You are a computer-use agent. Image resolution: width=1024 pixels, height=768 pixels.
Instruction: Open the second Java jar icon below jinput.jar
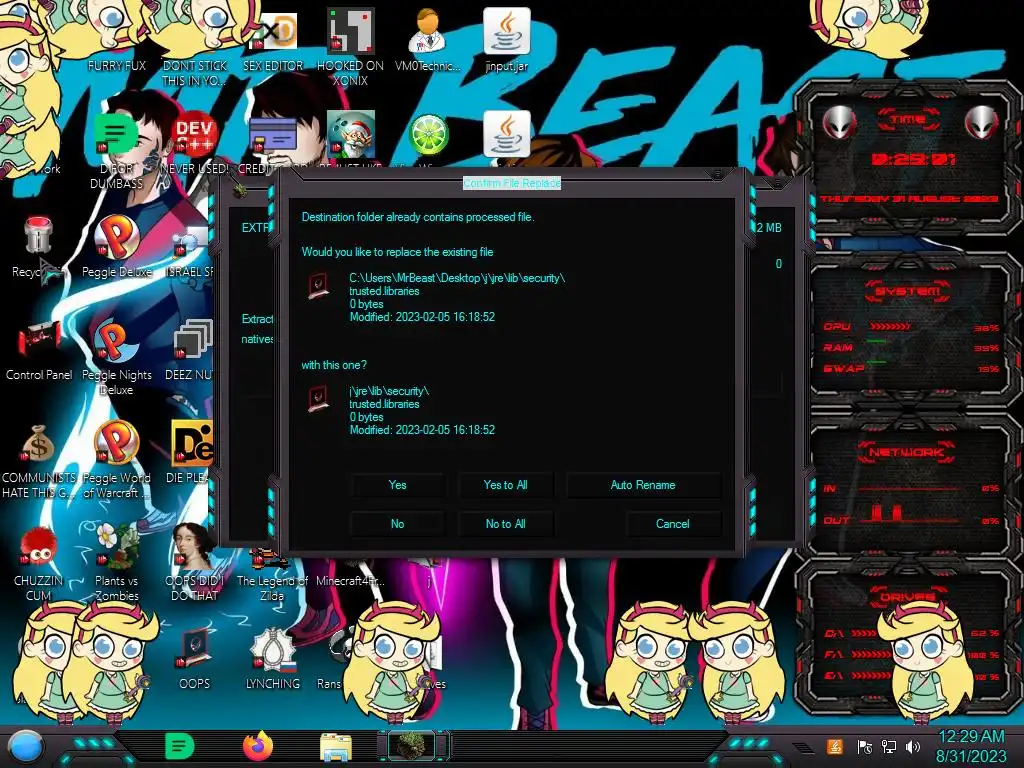pos(506,134)
